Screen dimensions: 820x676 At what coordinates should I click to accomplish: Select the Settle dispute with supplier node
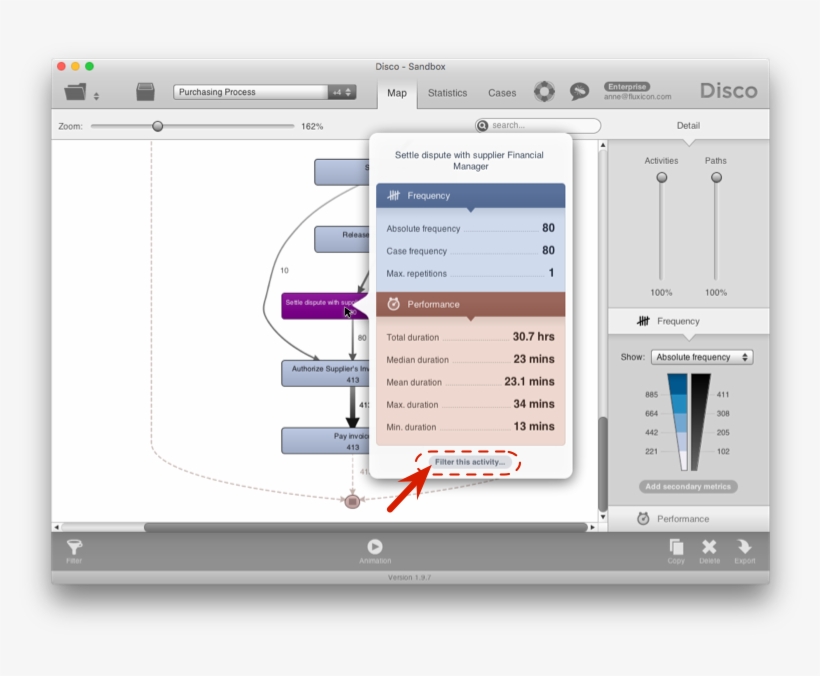325,306
